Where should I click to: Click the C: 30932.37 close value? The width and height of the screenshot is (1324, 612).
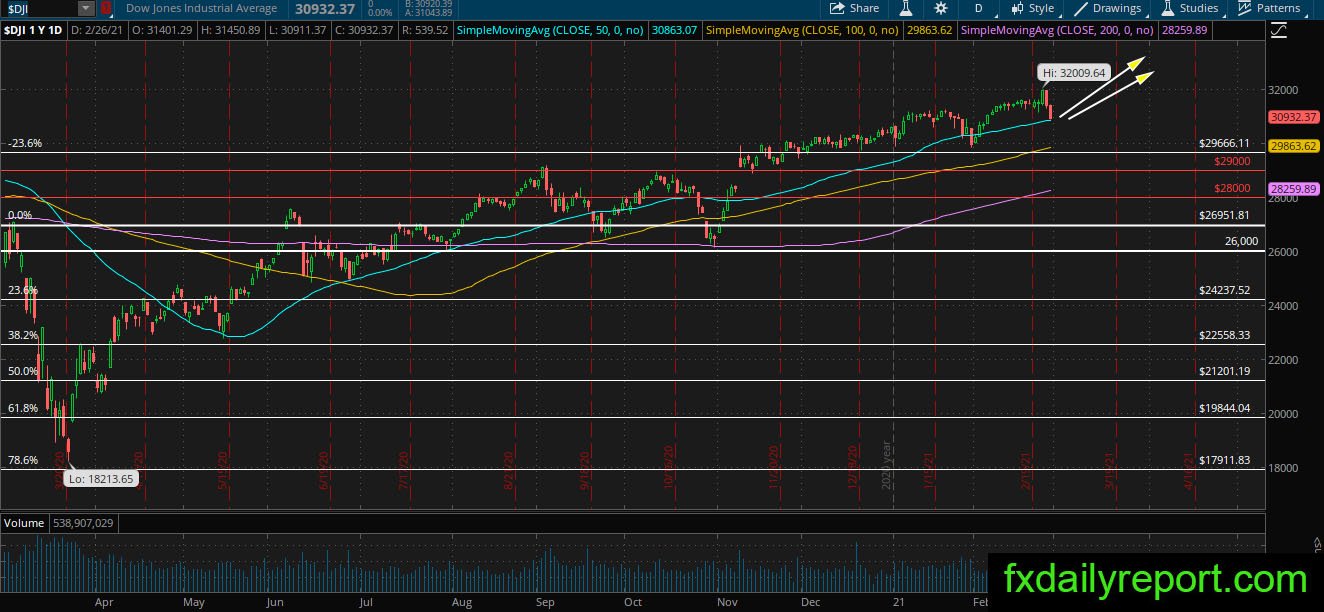click(x=365, y=31)
